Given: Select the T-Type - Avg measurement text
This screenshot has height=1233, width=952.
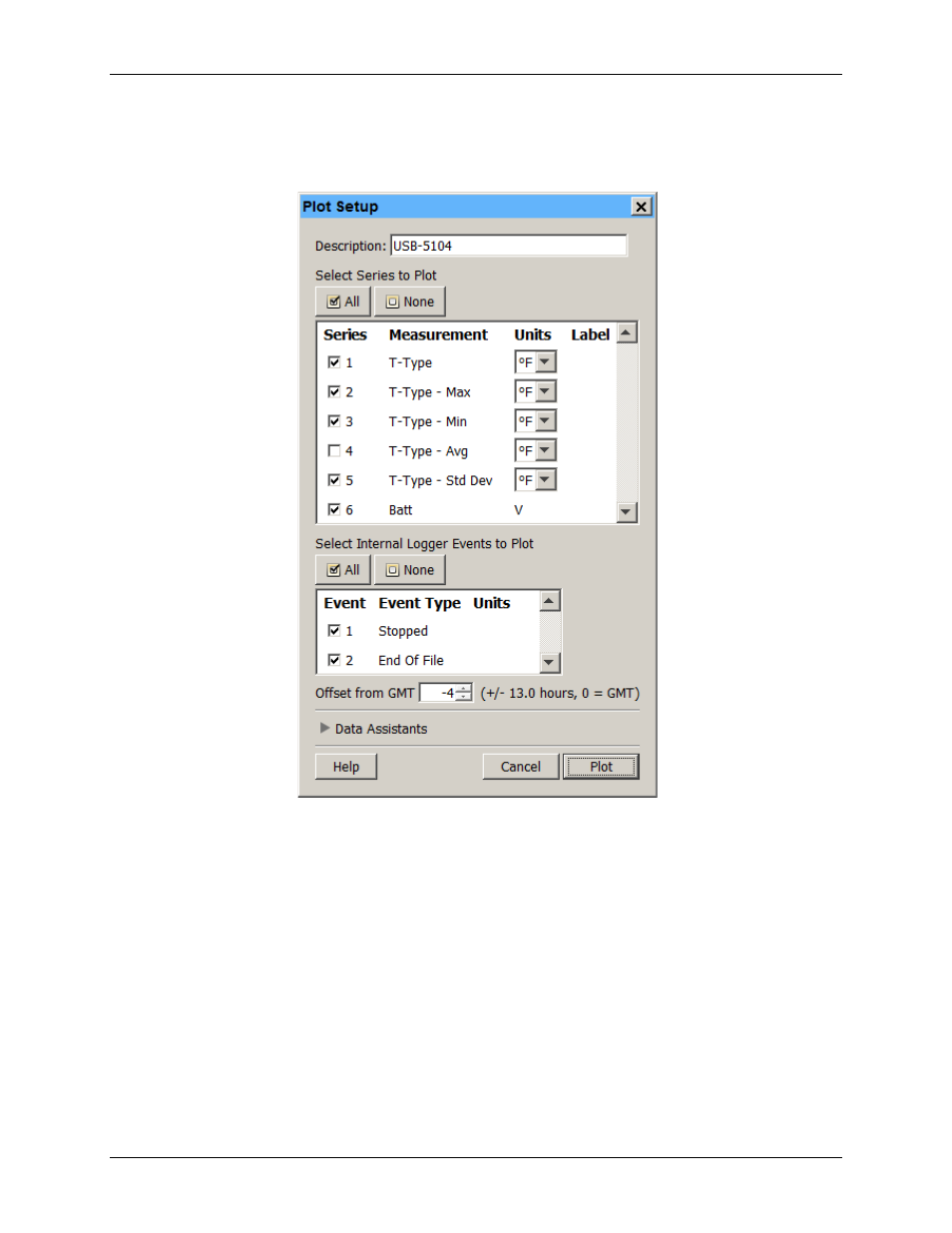Looking at the screenshot, I should [x=428, y=451].
